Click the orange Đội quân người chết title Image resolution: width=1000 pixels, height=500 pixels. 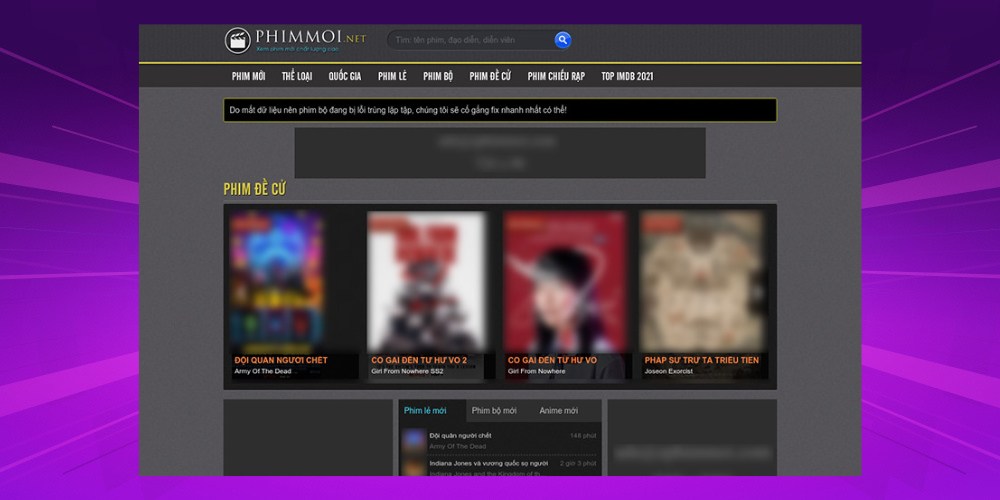coord(281,360)
